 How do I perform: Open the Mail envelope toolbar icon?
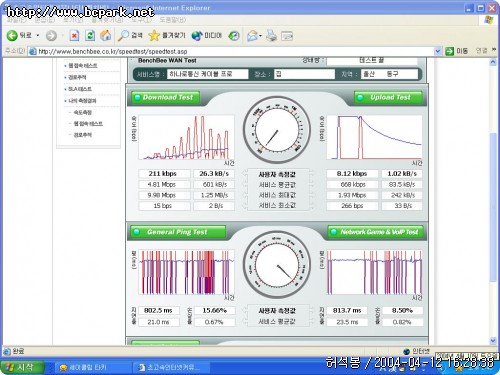252,36
